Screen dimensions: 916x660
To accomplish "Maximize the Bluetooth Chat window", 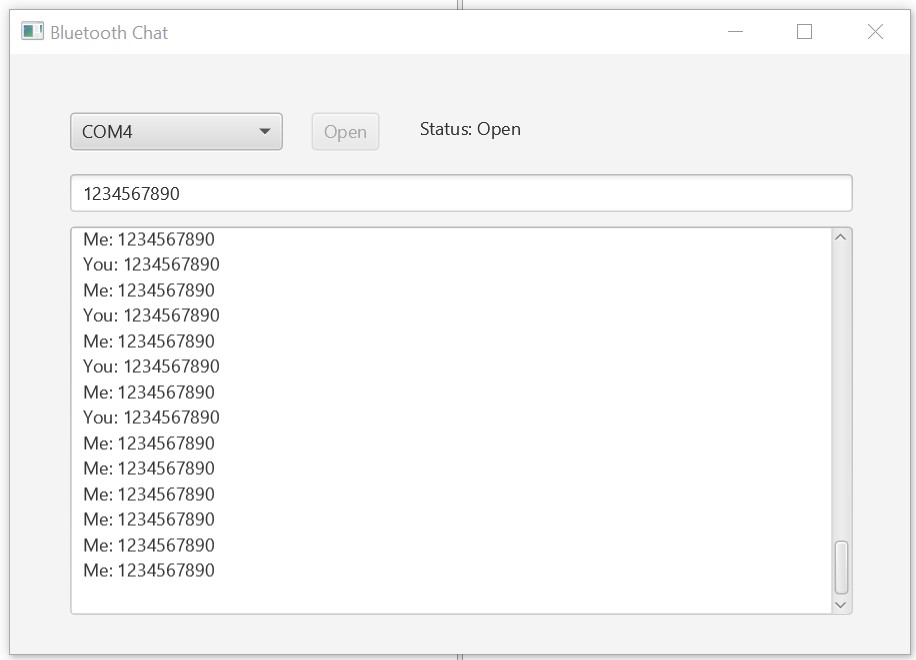I will [x=804, y=32].
